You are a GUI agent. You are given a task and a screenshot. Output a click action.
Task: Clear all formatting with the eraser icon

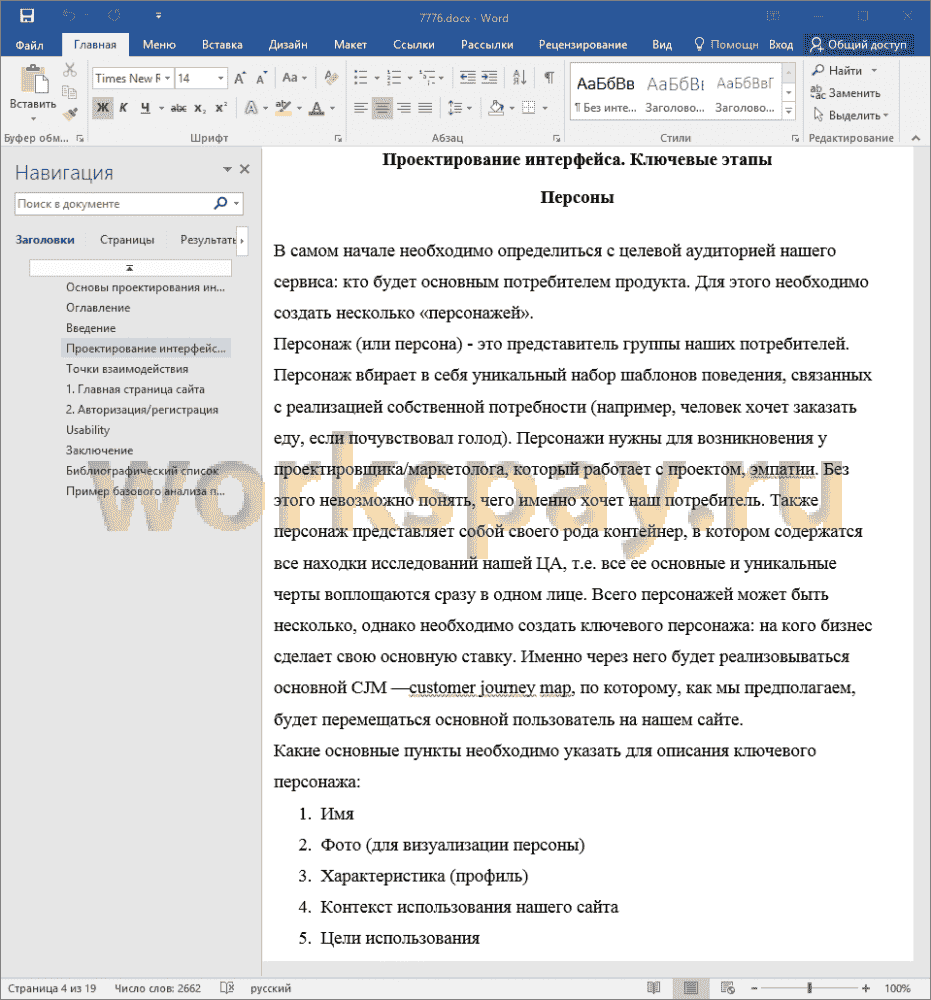331,78
